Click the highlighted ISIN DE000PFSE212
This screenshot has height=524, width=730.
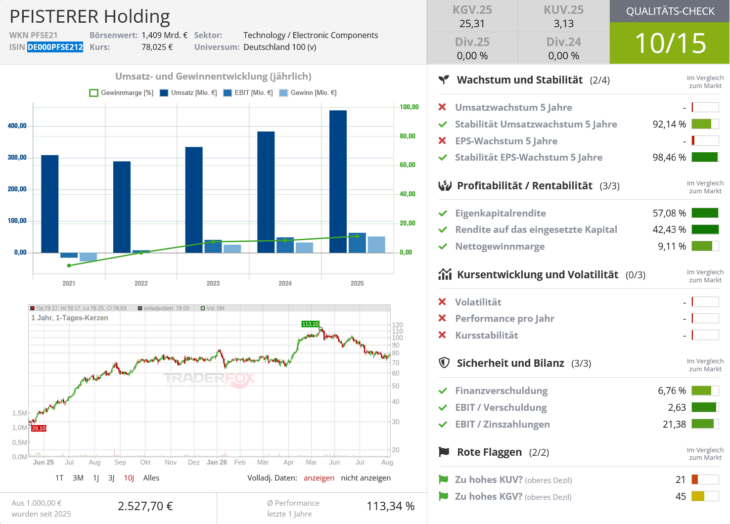pyautogui.click(x=55, y=47)
